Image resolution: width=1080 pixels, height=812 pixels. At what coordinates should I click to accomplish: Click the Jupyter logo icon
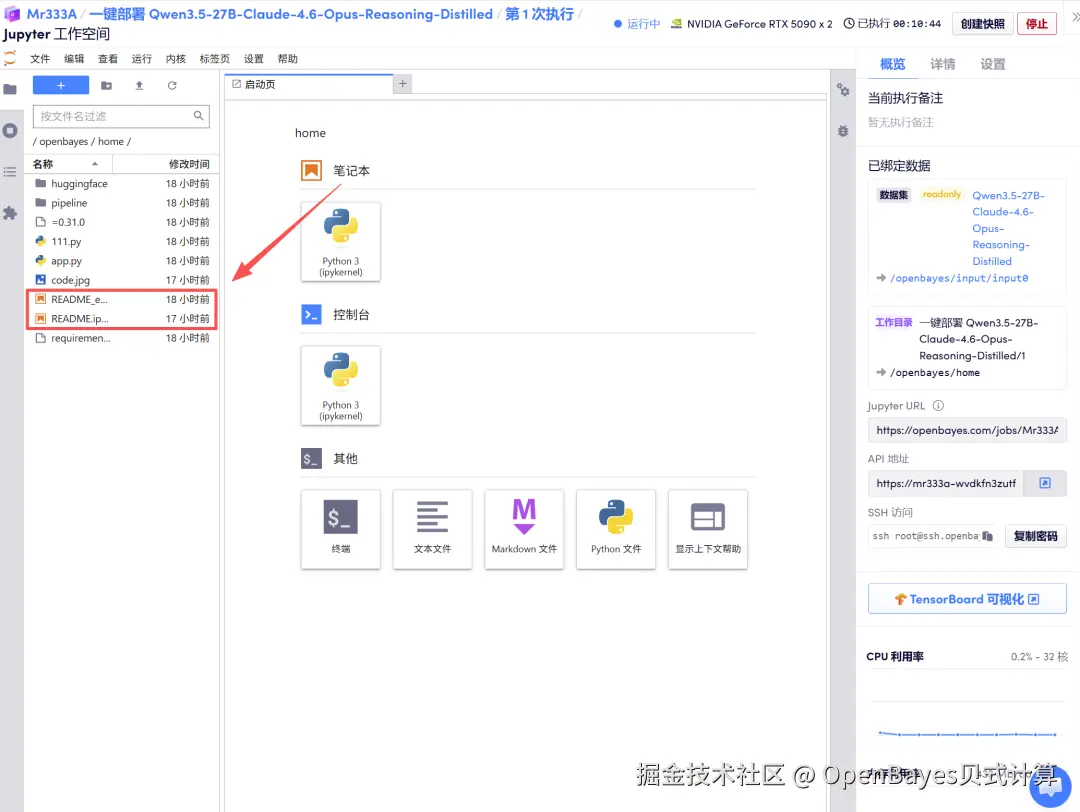[x=10, y=59]
